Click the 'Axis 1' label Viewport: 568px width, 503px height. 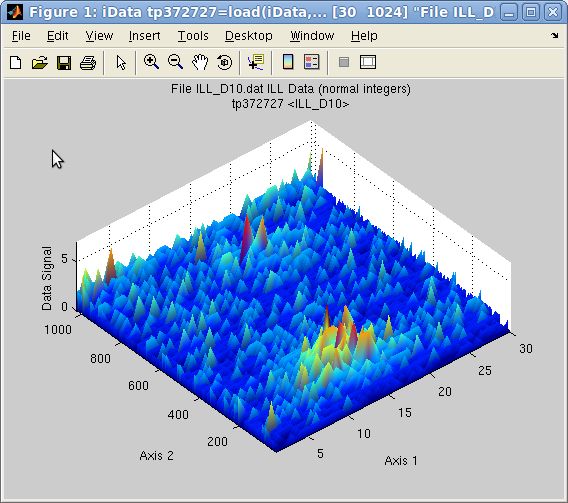tap(401, 461)
